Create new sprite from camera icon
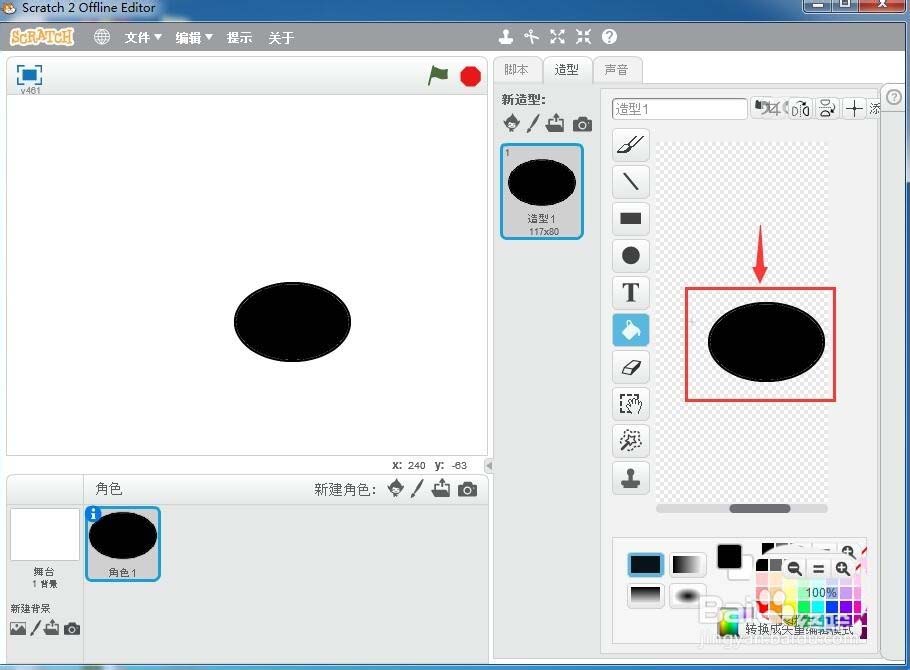The height and width of the screenshot is (670, 910). pyautogui.click(x=467, y=489)
